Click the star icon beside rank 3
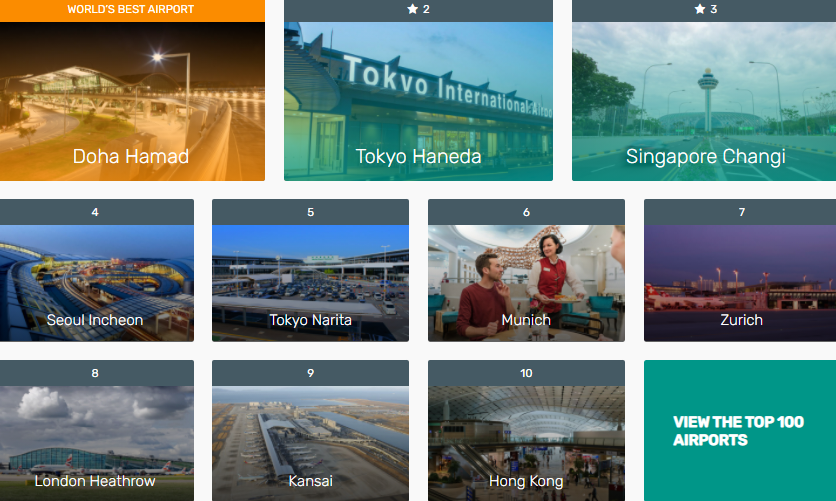Image resolution: width=836 pixels, height=501 pixels. [700, 9]
